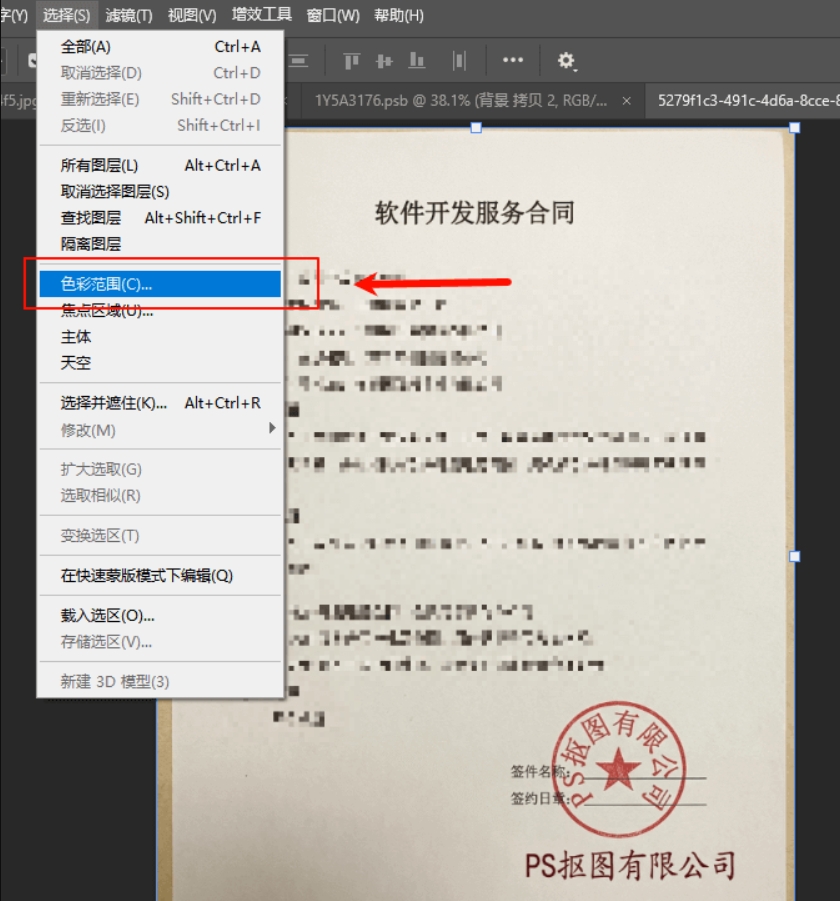Open the alignment settings gear icon
This screenshot has height=901, width=840.
[x=566, y=61]
